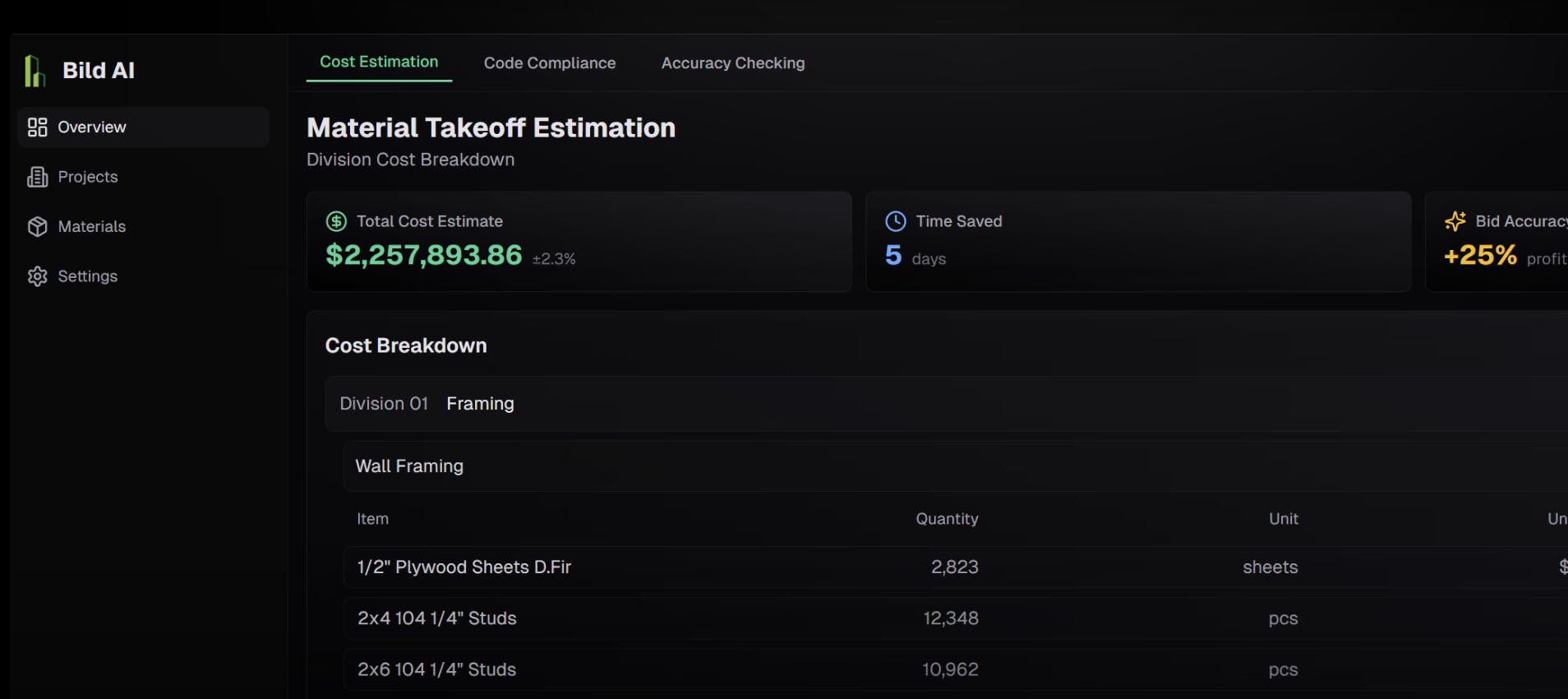
Task: Click the 12,348 quantity cell
Action: point(951,618)
